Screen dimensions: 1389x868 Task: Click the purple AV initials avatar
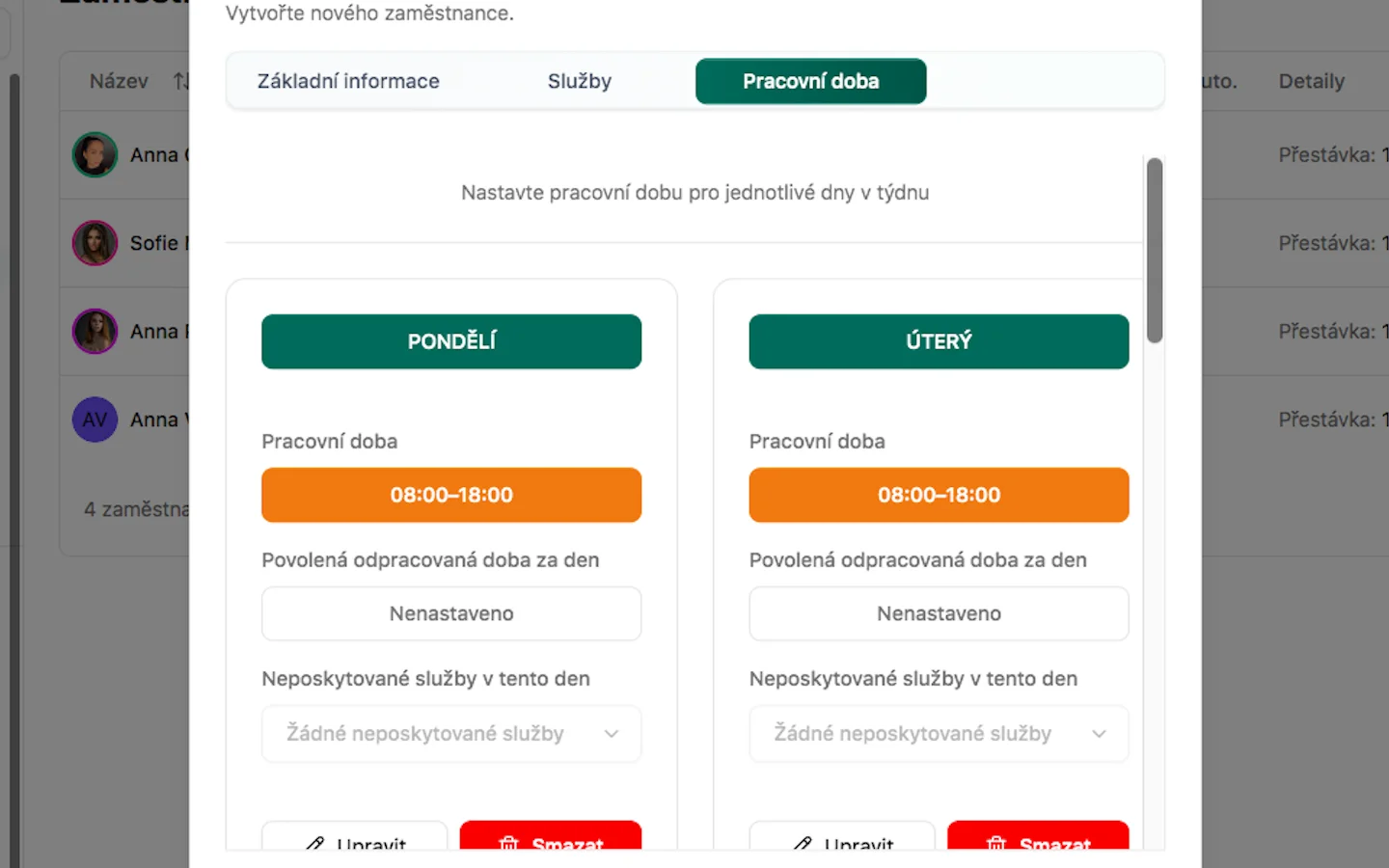95,420
